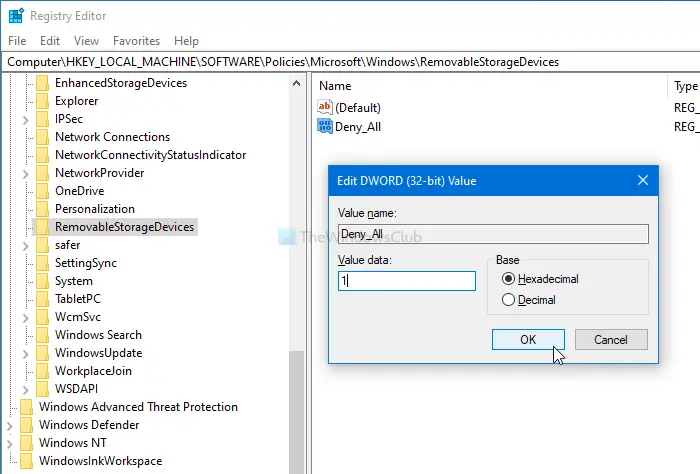
Task: Click the NetworkProvider folder icon
Action: pos(42,173)
